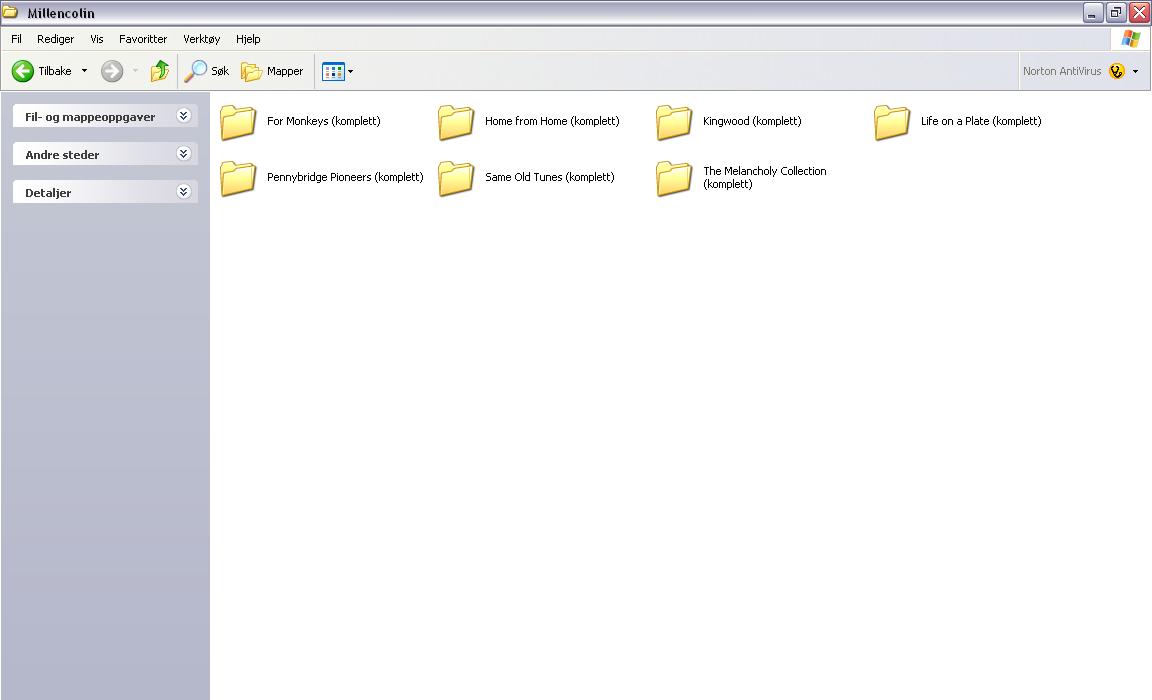Viewport: 1152px width, 700px height.
Task: Expand the Detaljer chevron
Action: click(184, 192)
